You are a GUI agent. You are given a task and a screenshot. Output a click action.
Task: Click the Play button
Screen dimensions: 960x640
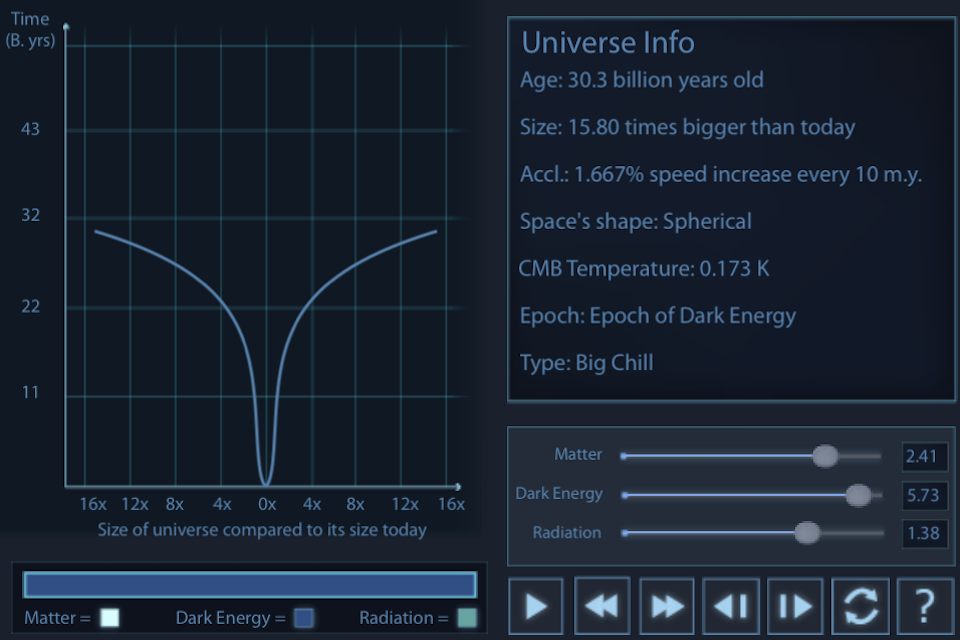point(536,606)
